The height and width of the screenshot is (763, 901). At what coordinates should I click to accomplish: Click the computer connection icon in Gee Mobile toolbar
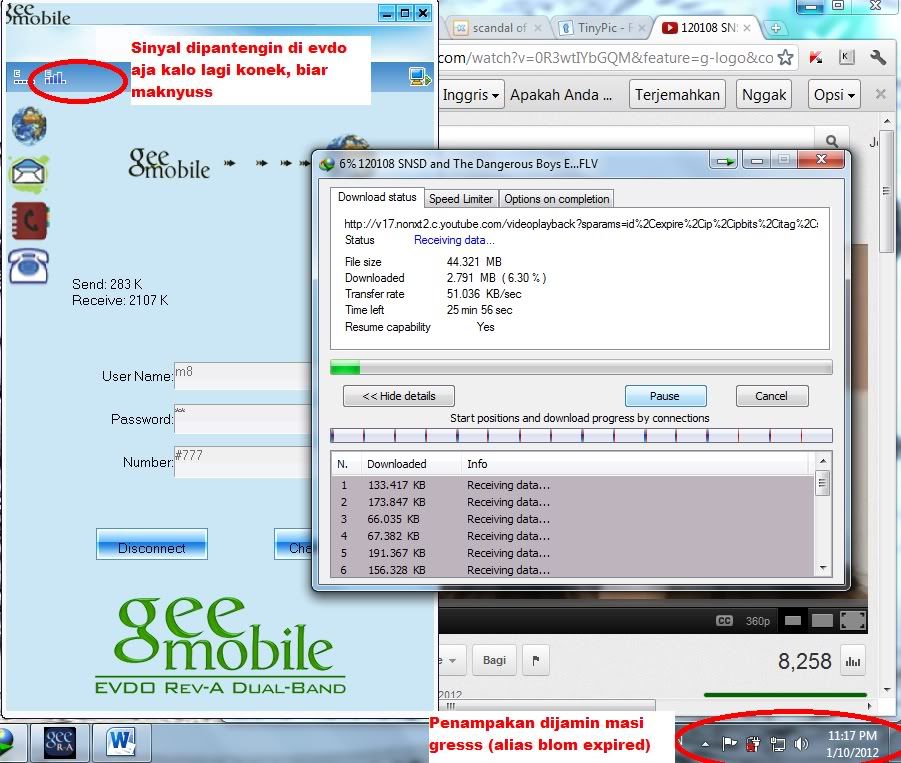pos(420,76)
